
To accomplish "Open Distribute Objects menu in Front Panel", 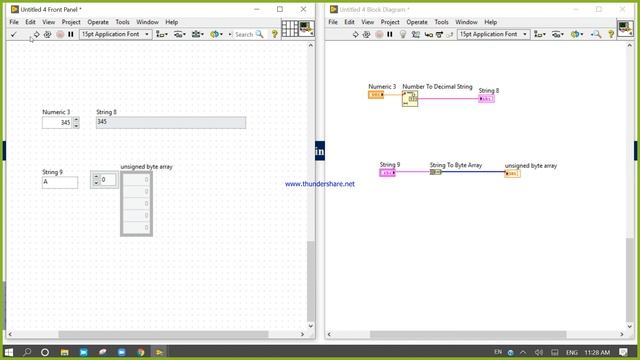I will [x=179, y=35].
